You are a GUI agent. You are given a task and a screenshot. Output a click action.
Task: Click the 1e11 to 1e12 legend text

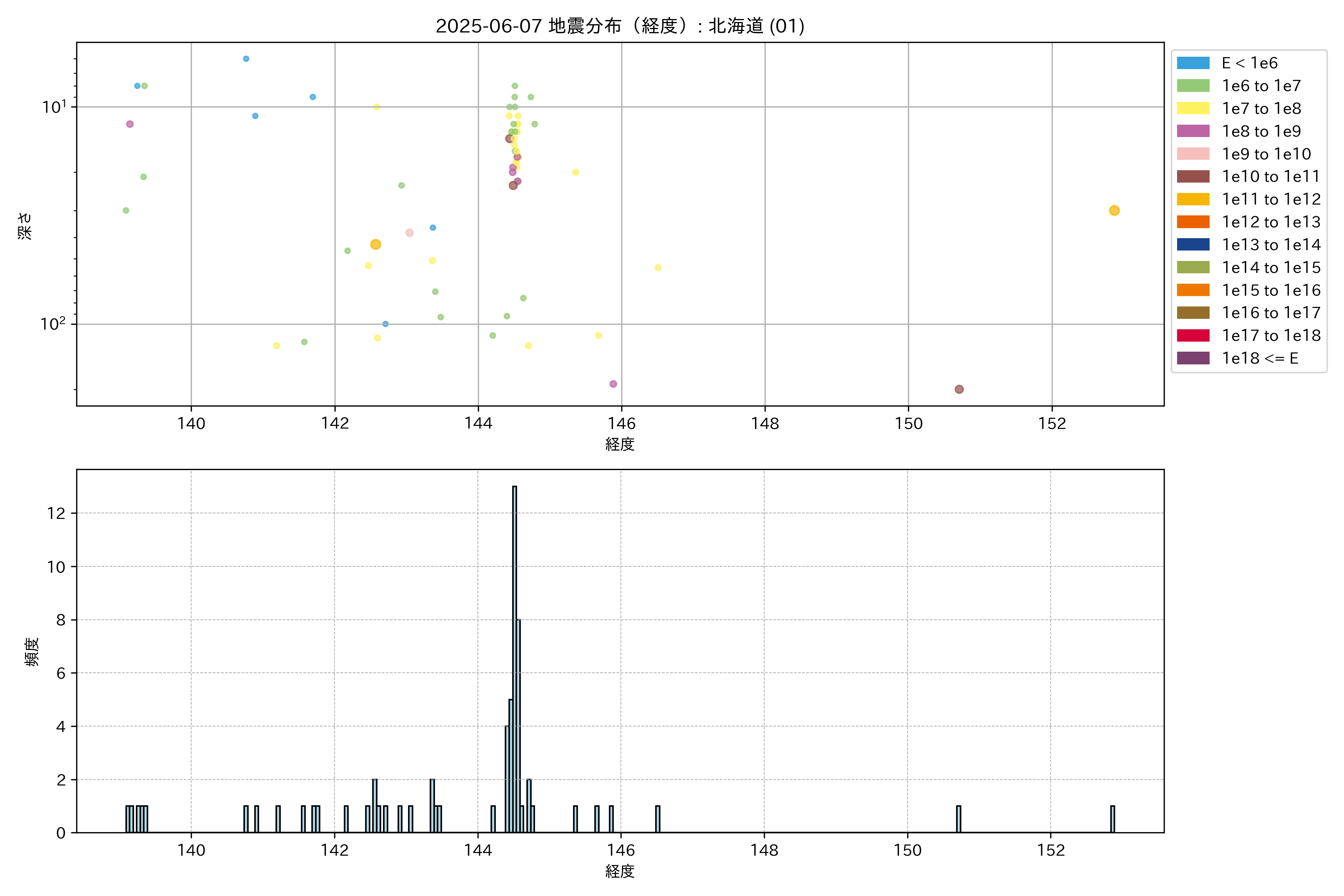1271,199
